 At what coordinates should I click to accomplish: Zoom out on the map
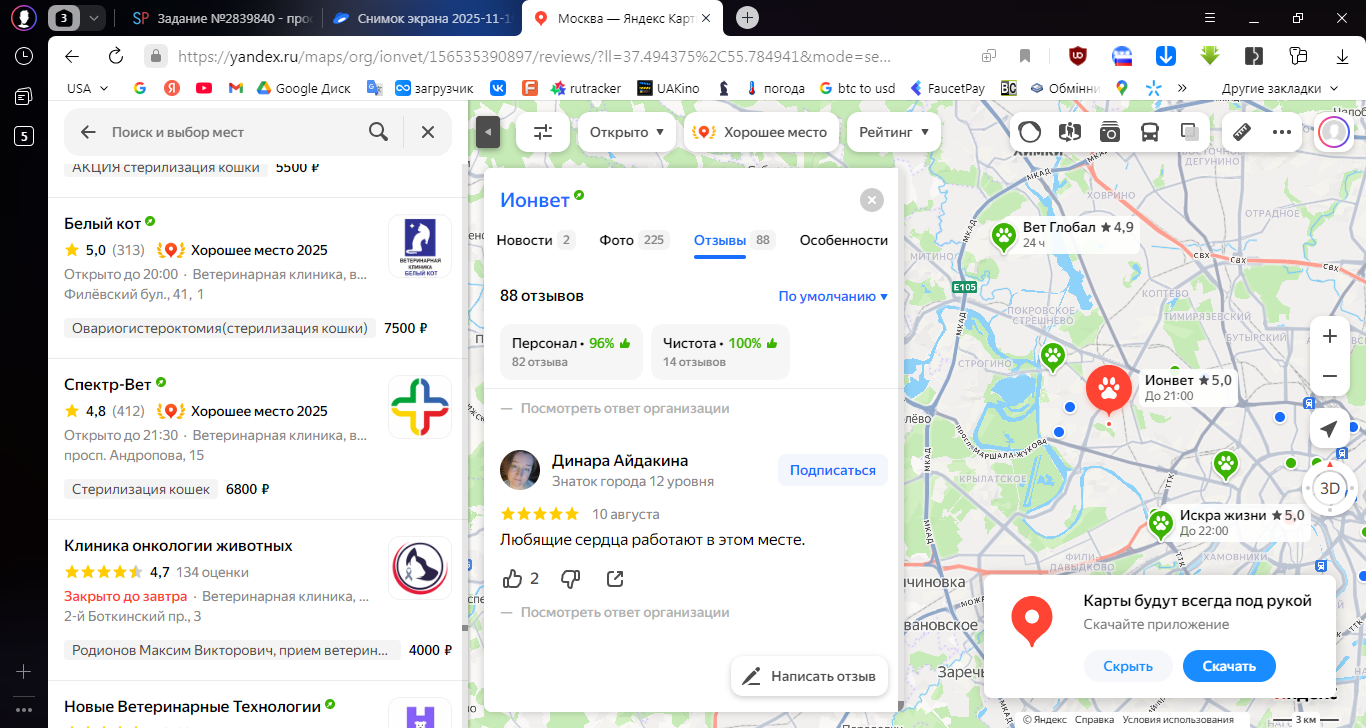1330,377
